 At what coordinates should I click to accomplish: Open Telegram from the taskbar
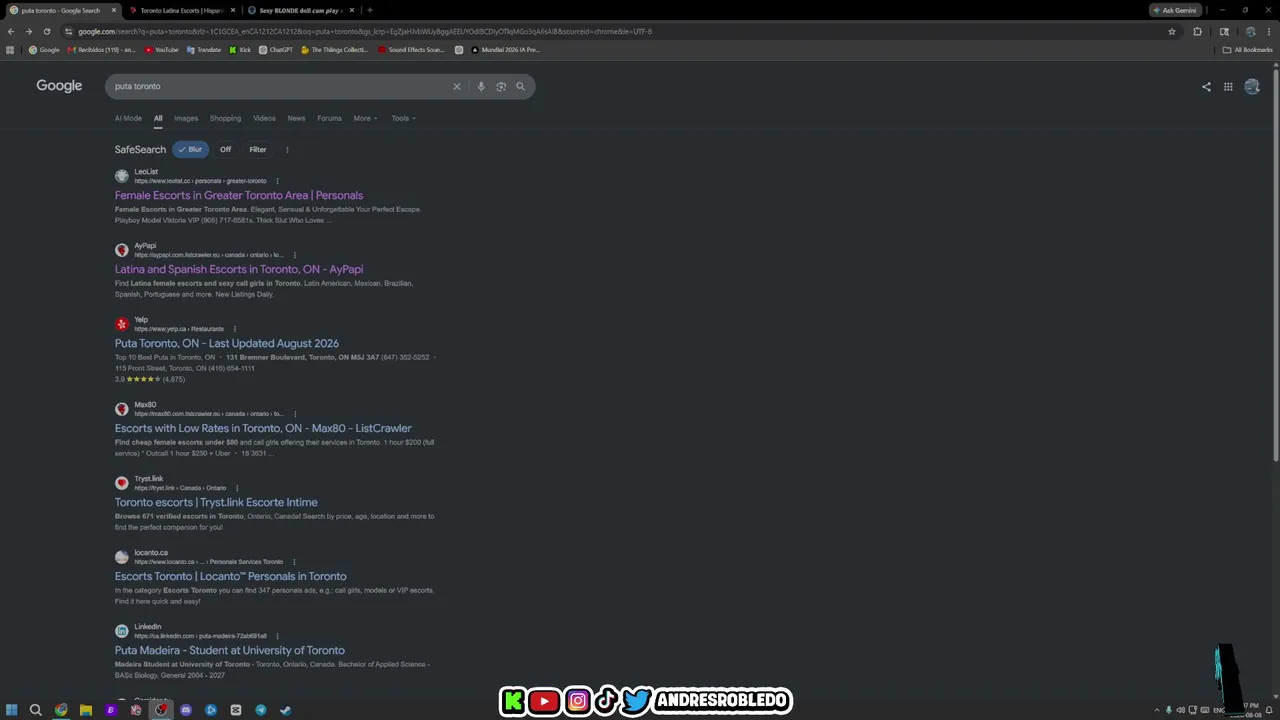coord(261,710)
